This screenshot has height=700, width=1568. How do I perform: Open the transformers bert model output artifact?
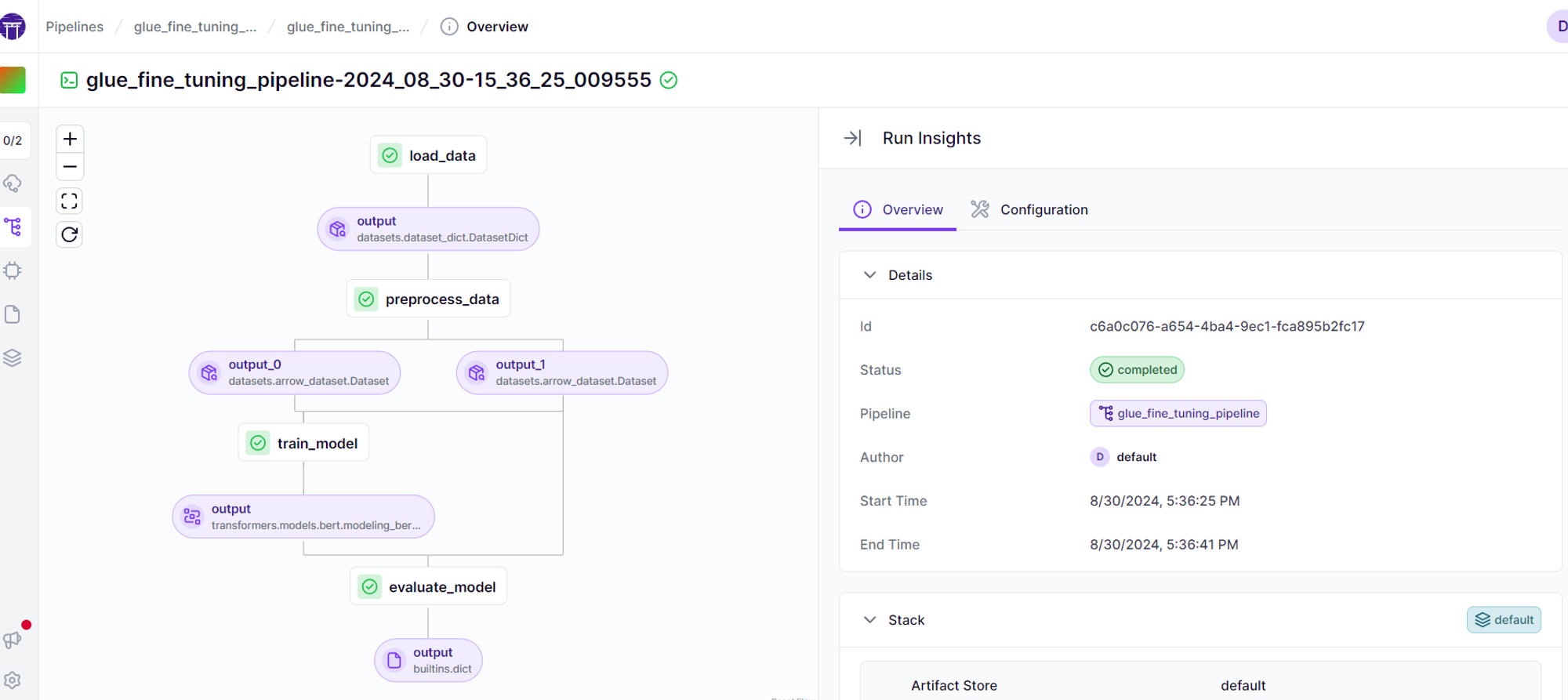[x=303, y=517]
